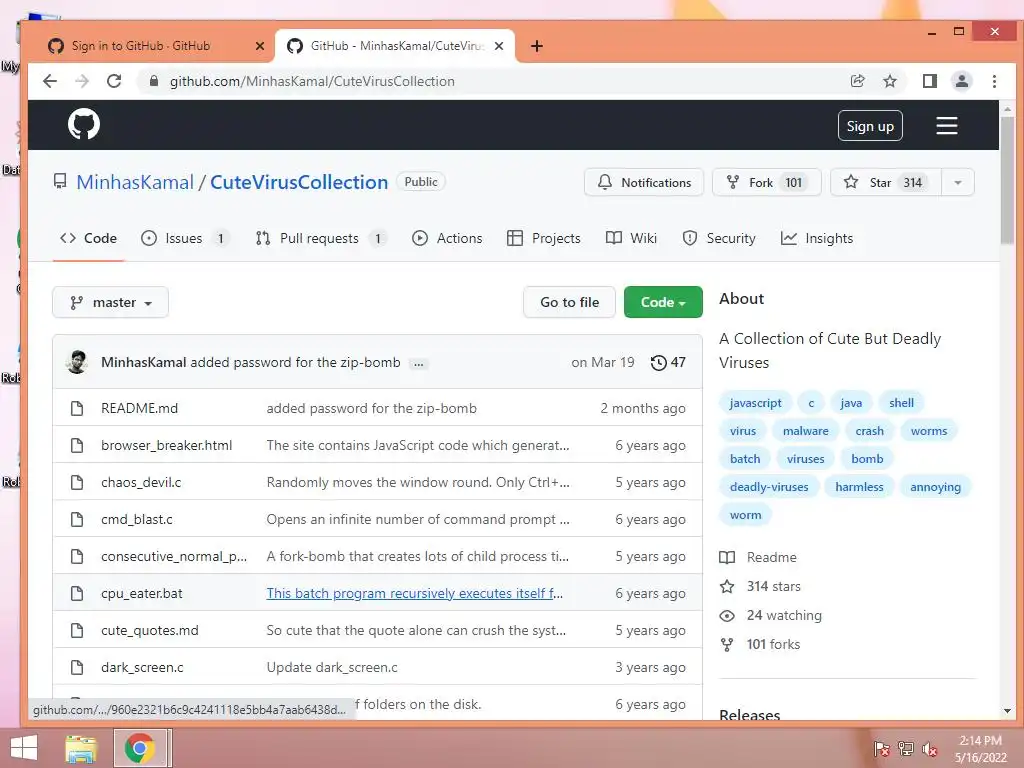Screen dimensions: 1024x768
Task: Click the commit history clock icon 47
Action: [668, 362]
